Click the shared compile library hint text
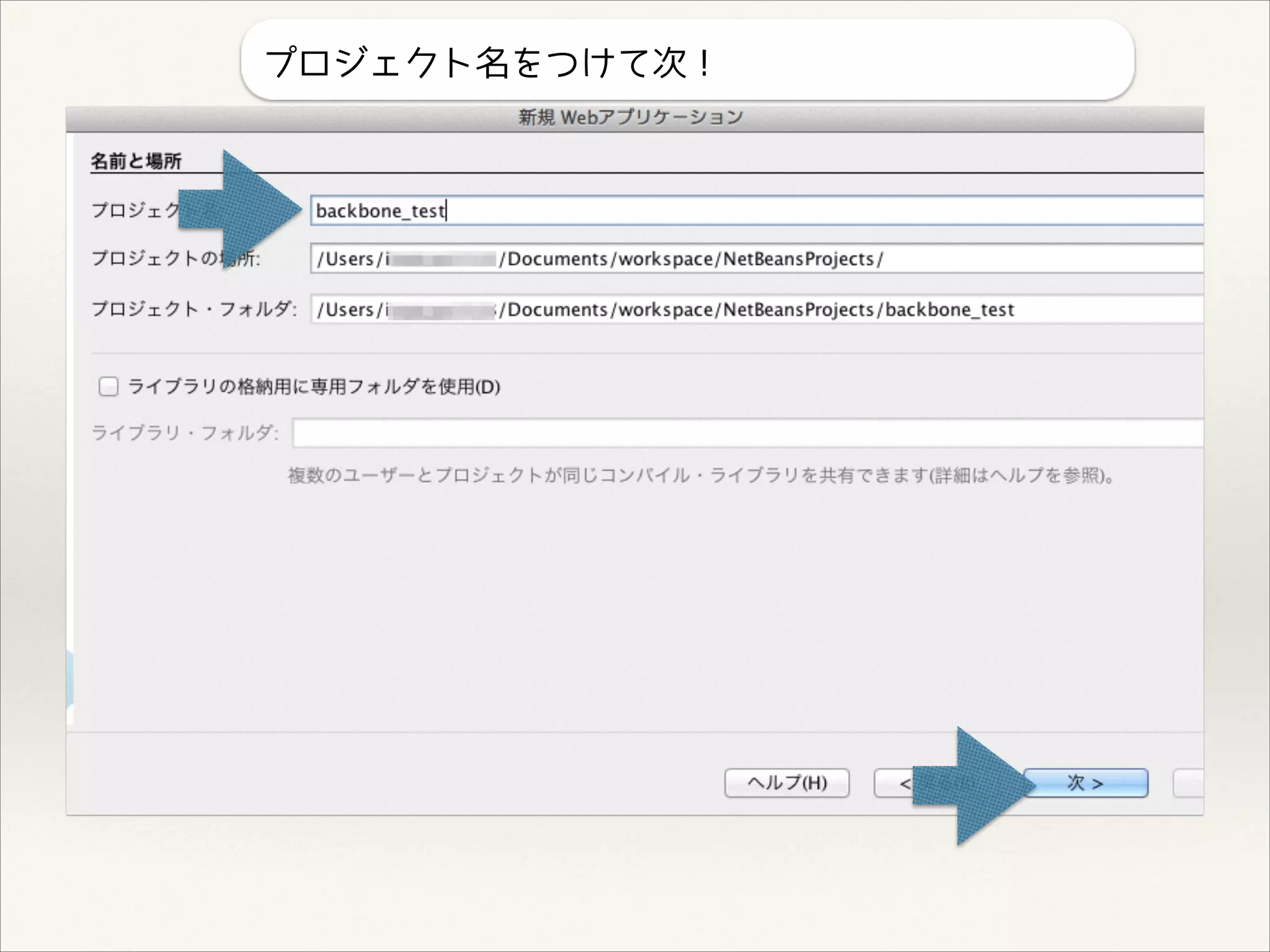 click(701, 475)
